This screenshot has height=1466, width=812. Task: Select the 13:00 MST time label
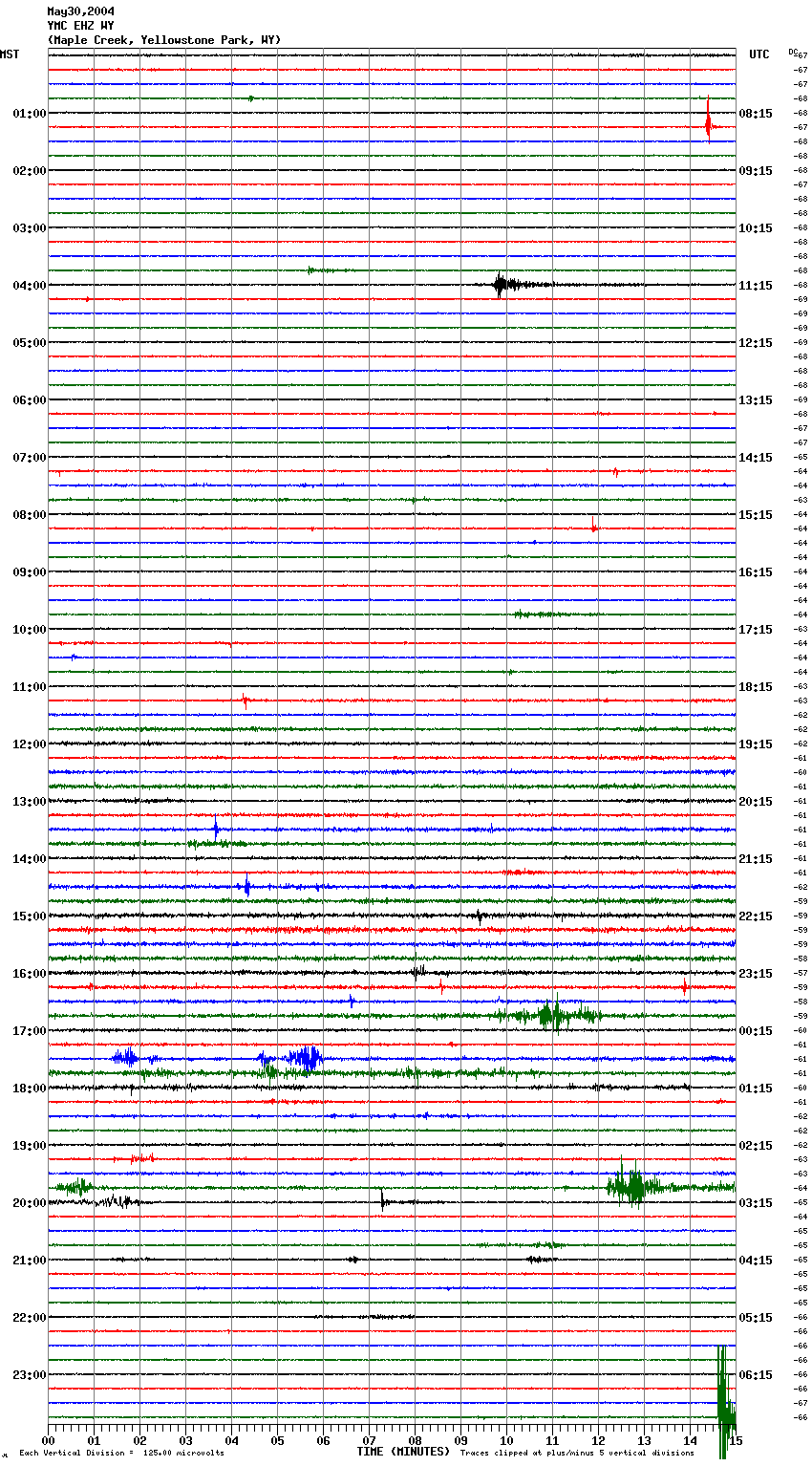[x=30, y=802]
